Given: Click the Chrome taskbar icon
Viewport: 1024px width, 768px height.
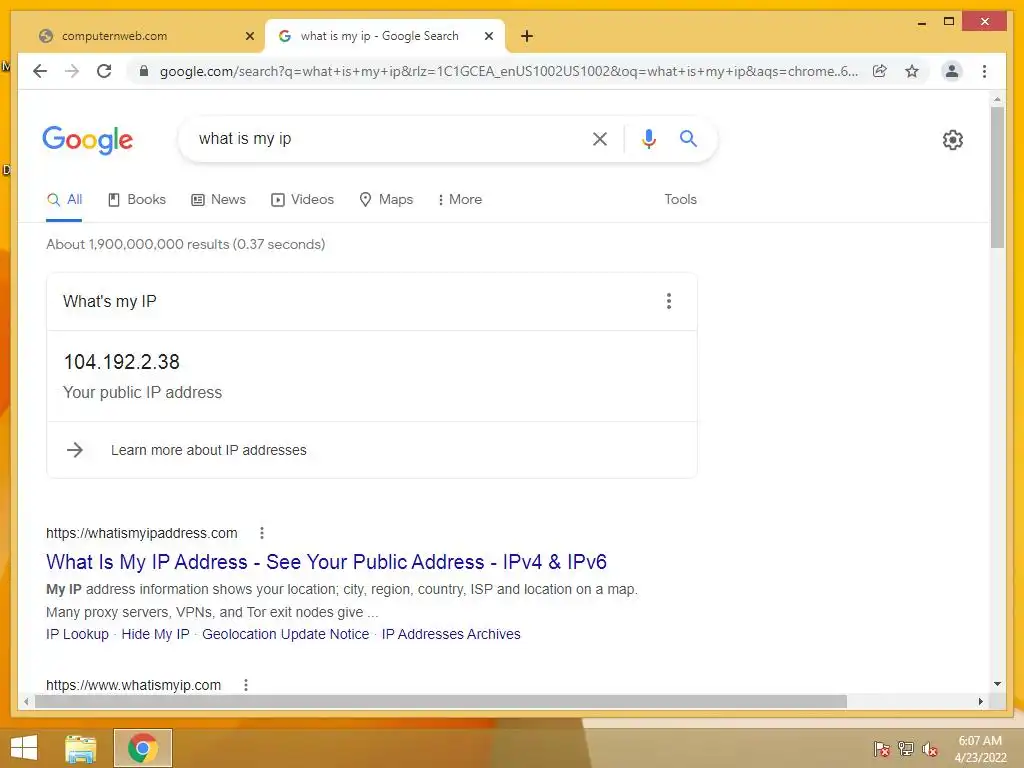Looking at the screenshot, I should click(x=143, y=748).
